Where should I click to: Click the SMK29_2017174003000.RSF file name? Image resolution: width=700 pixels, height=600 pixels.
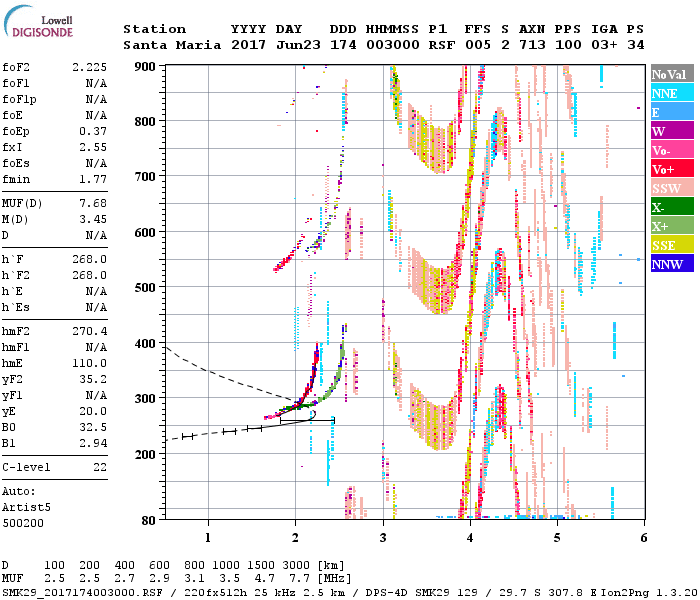click(x=82, y=592)
